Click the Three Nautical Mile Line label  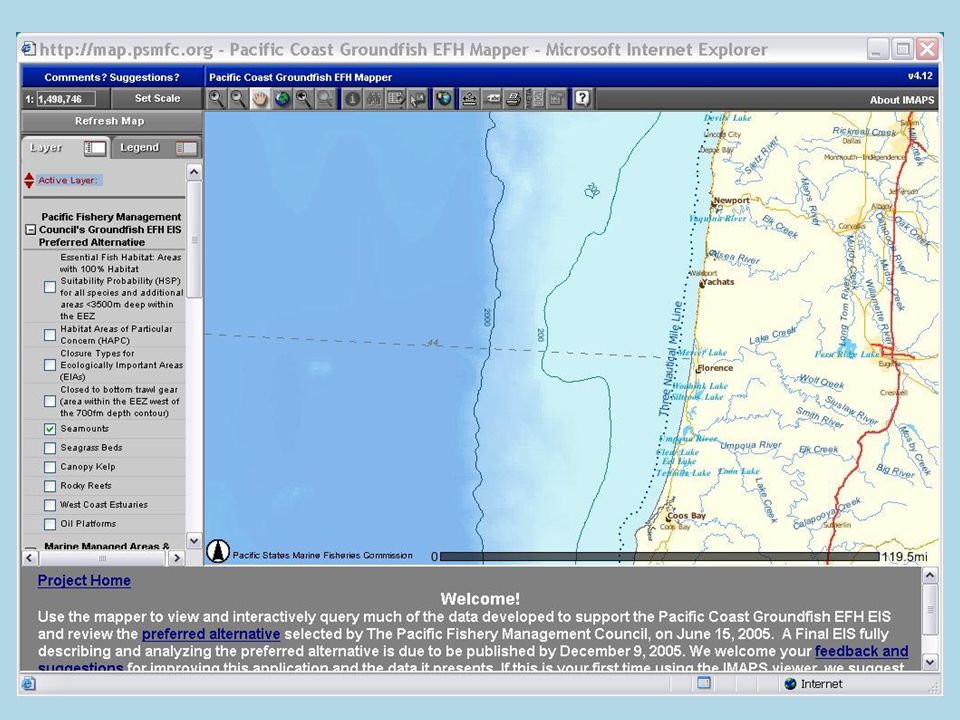[671, 359]
